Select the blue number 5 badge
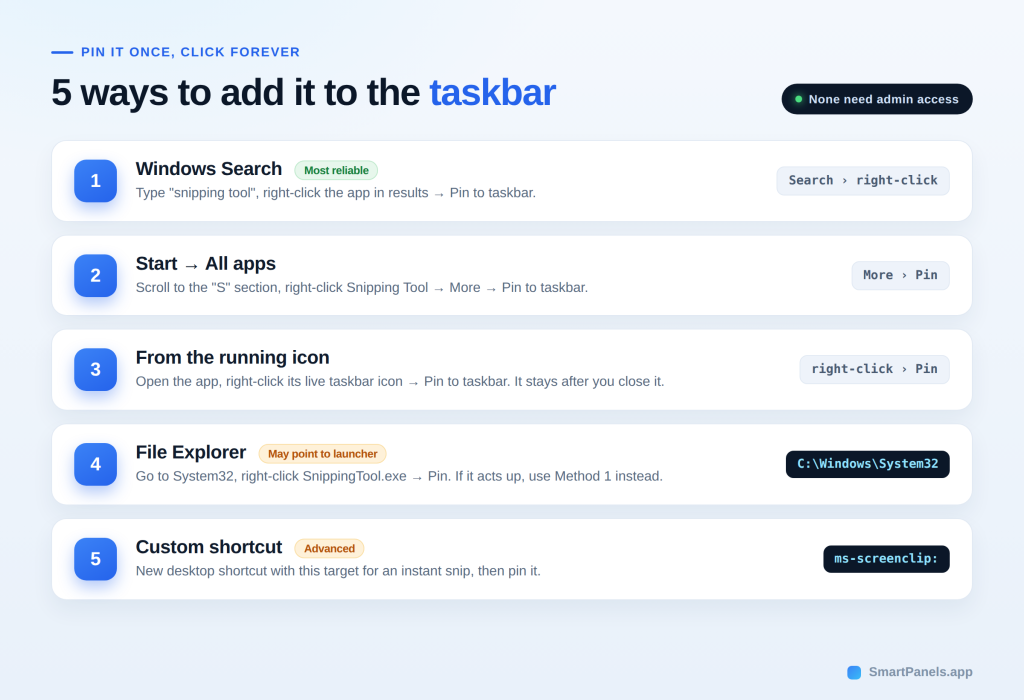The width and height of the screenshot is (1024, 700). (x=95, y=559)
